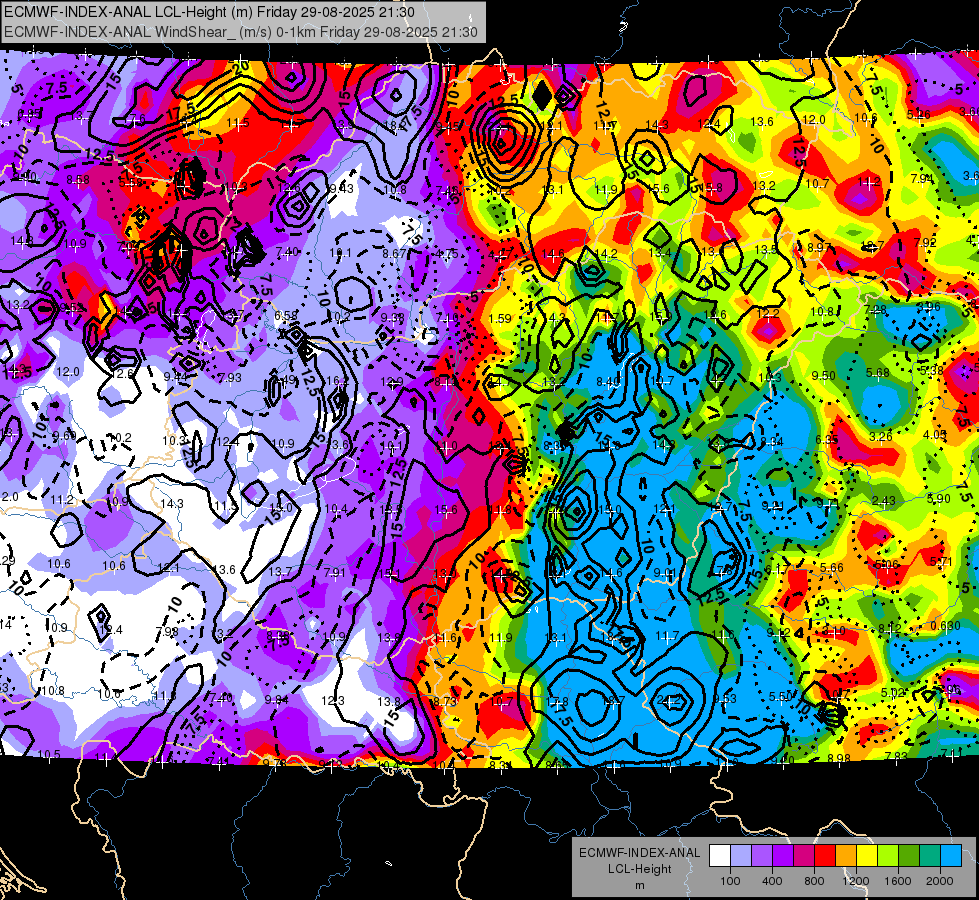Click the white legend swatch below 100 m
Image resolution: width=979 pixels, height=900 pixels.
click(720, 855)
